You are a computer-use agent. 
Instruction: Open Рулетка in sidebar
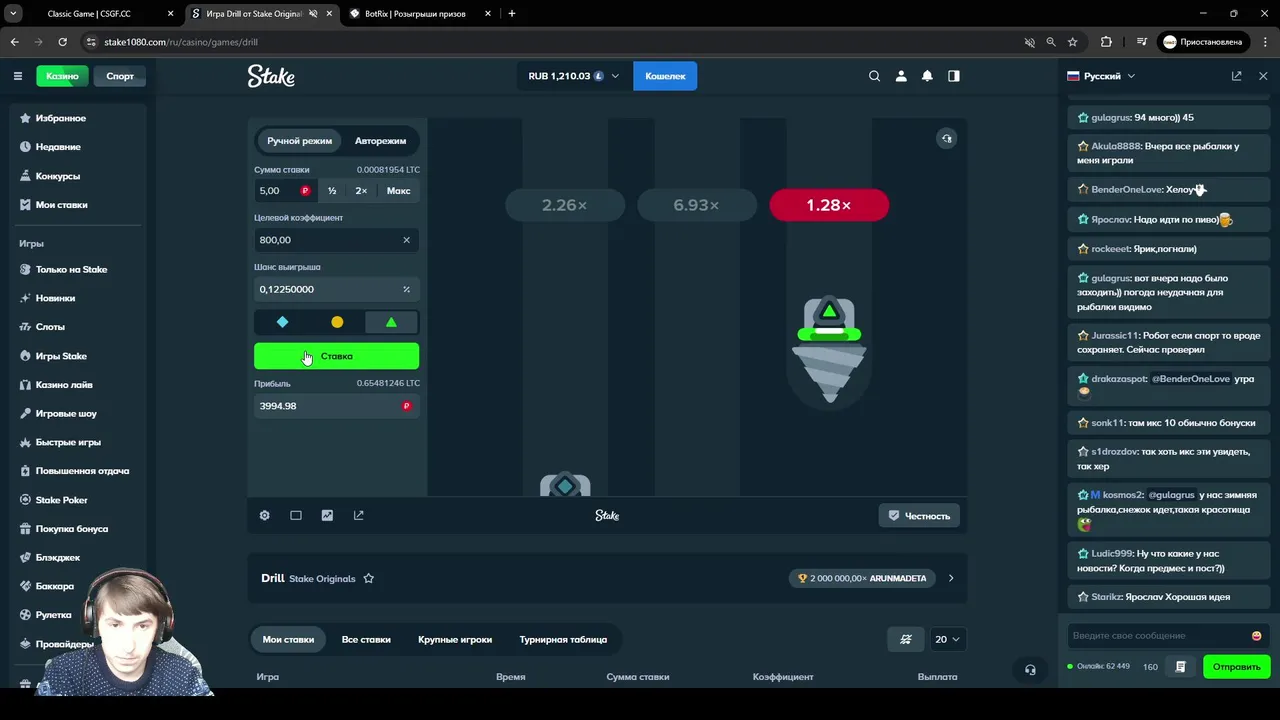(x=54, y=615)
